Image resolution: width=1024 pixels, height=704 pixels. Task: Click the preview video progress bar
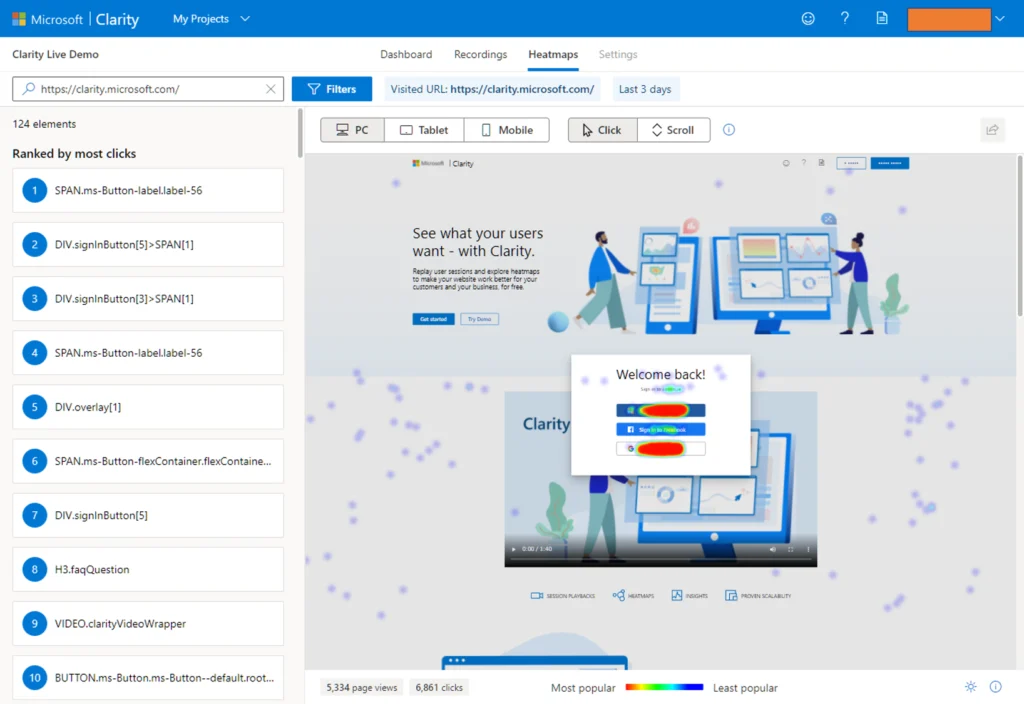coord(660,560)
